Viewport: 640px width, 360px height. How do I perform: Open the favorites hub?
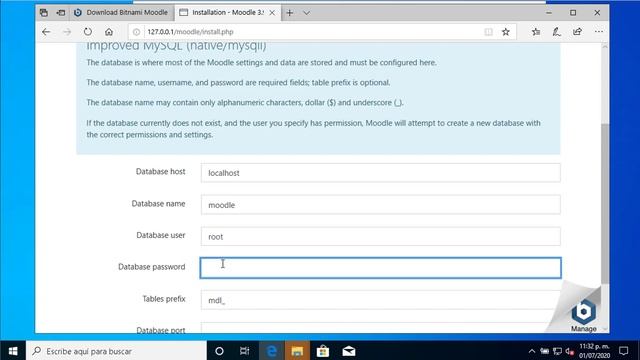coord(536,32)
